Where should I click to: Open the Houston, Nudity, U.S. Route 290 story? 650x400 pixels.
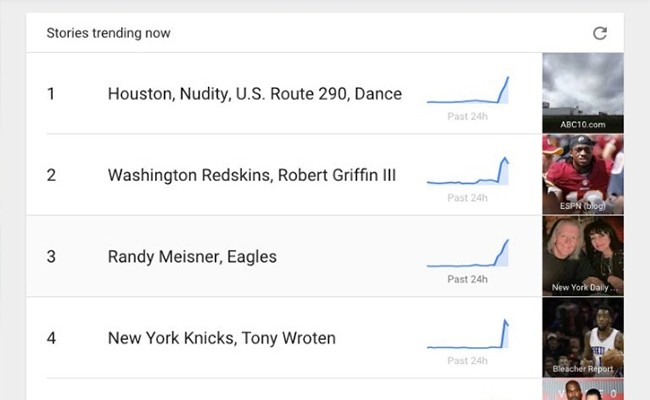point(254,94)
